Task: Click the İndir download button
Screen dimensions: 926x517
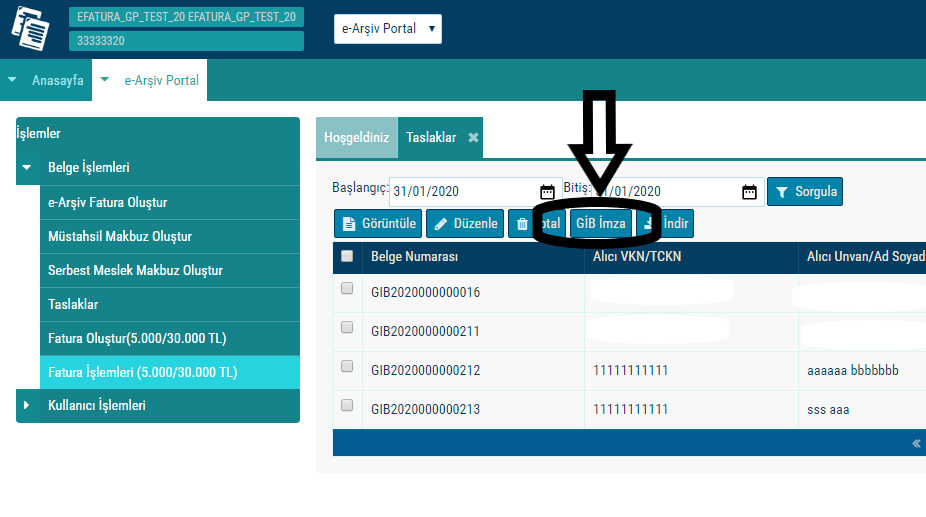Action: coord(667,224)
